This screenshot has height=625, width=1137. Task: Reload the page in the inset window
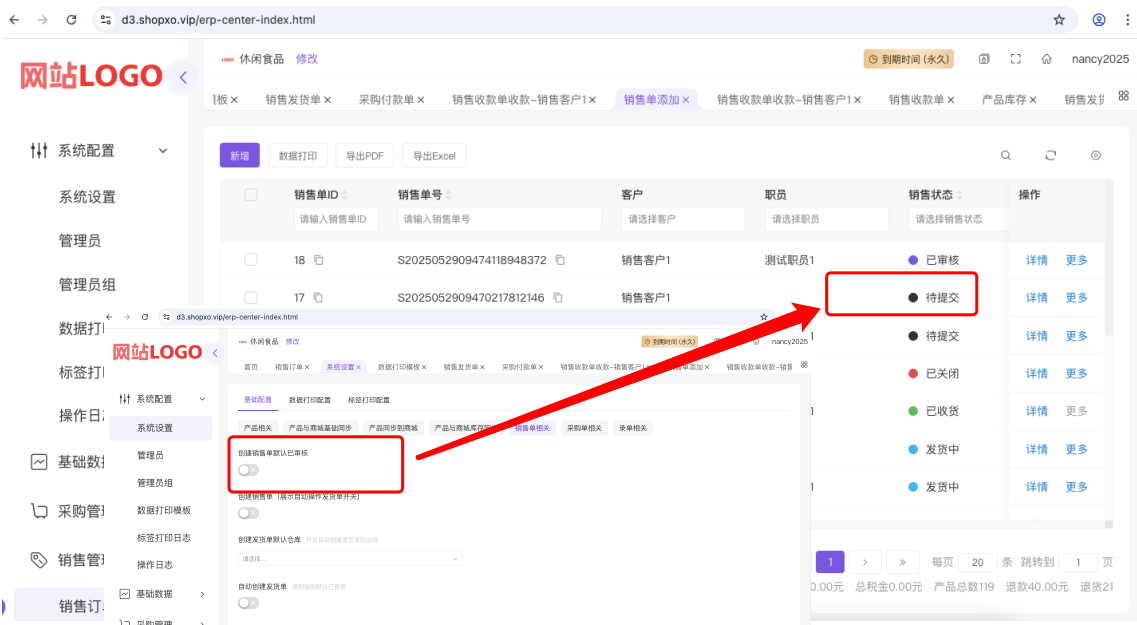pos(145,317)
